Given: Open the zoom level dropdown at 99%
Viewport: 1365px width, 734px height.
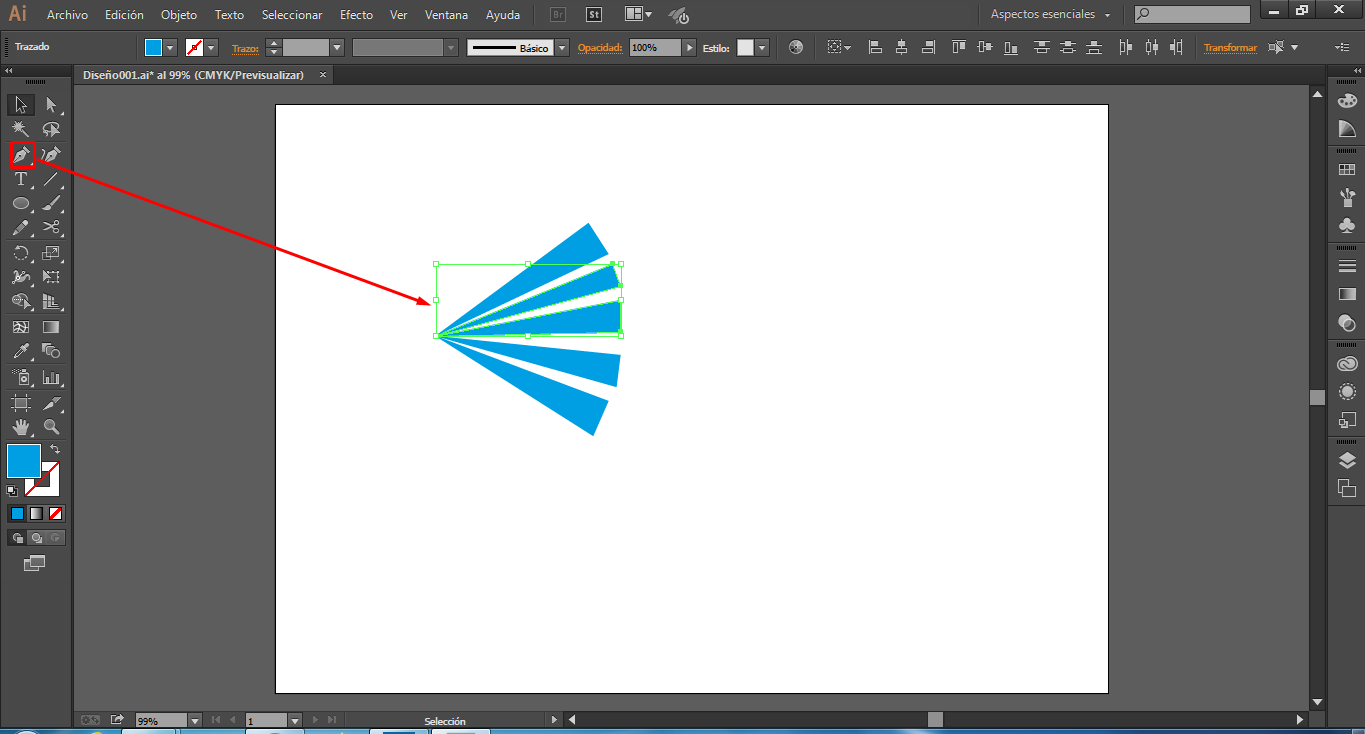Looking at the screenshot, I should [x=194, y=720].
